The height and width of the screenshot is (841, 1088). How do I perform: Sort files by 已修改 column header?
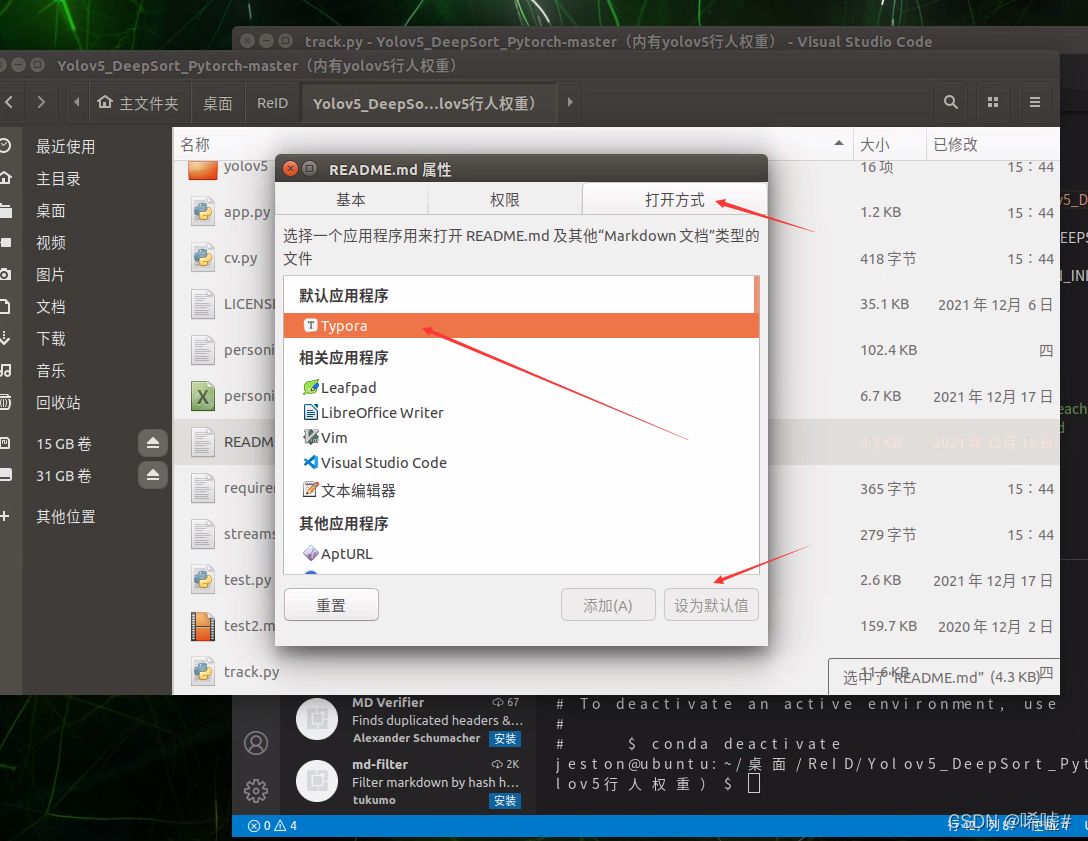point(992,144)
